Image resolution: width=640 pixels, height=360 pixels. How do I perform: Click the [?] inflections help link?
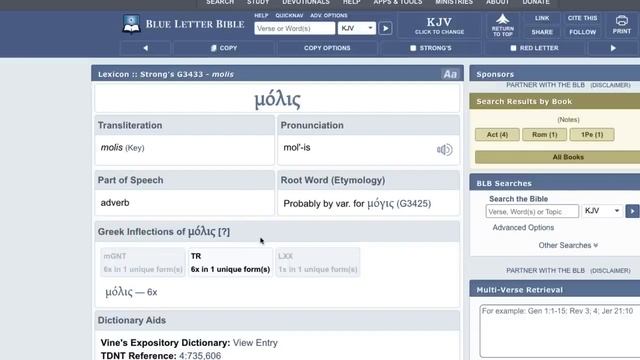coord(224,232)
